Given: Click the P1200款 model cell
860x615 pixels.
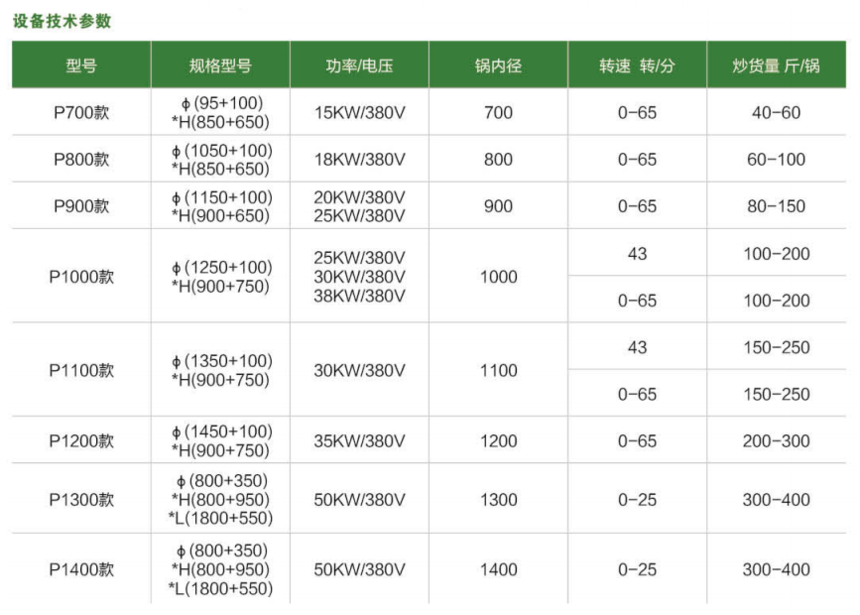Looking at the screenshot, I should point(81,441).
